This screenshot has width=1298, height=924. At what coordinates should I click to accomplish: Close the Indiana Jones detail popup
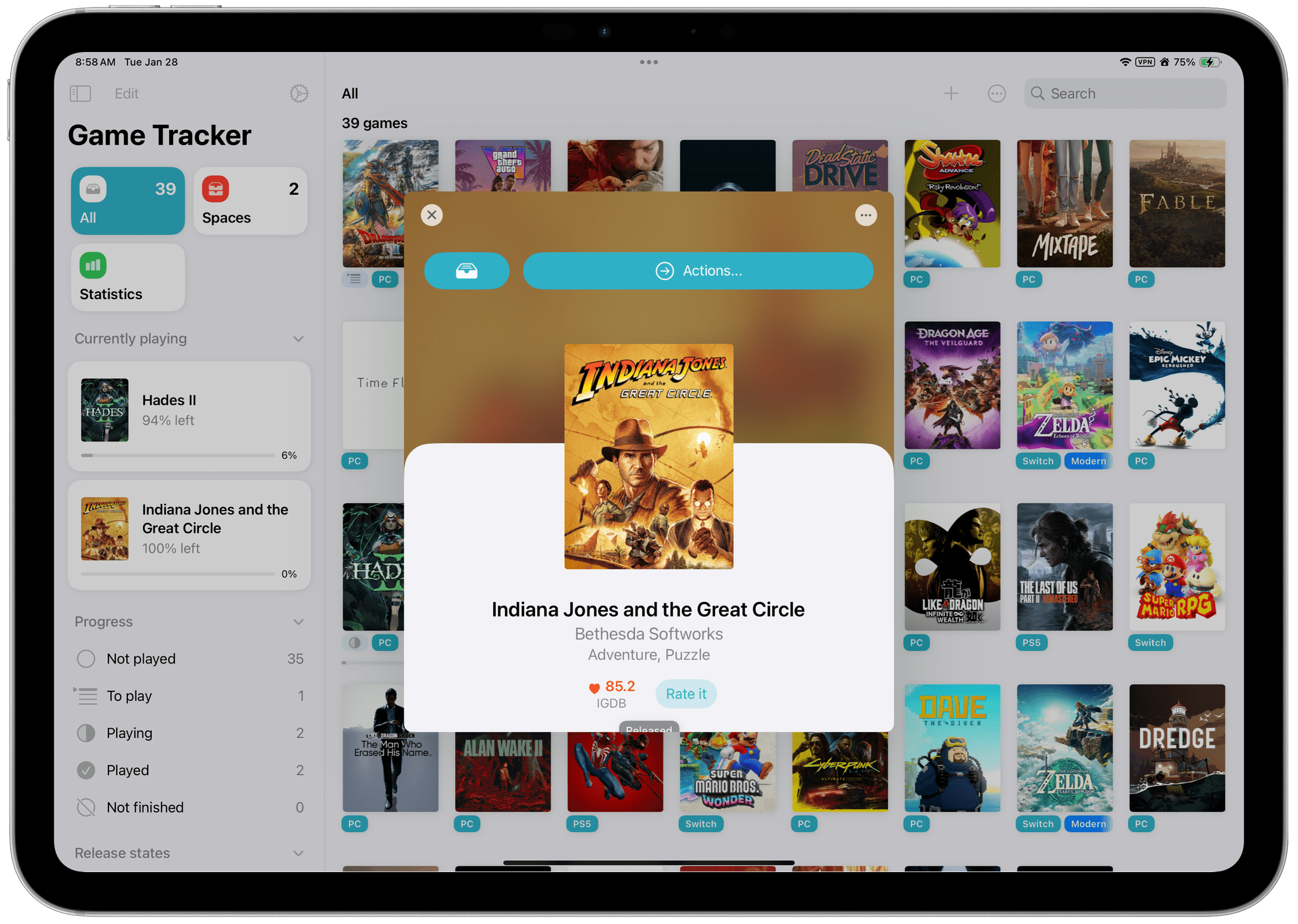coord(432,215)
